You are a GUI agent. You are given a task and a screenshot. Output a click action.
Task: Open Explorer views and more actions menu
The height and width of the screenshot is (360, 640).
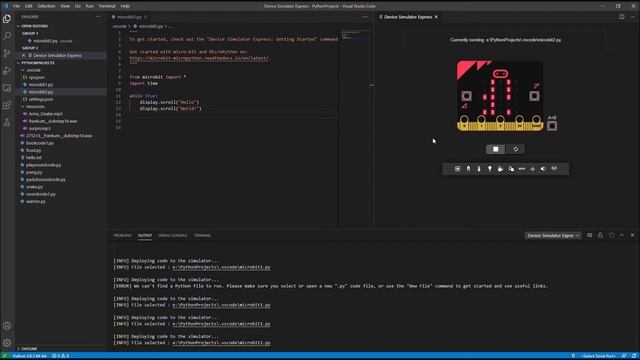coord(98,17)
